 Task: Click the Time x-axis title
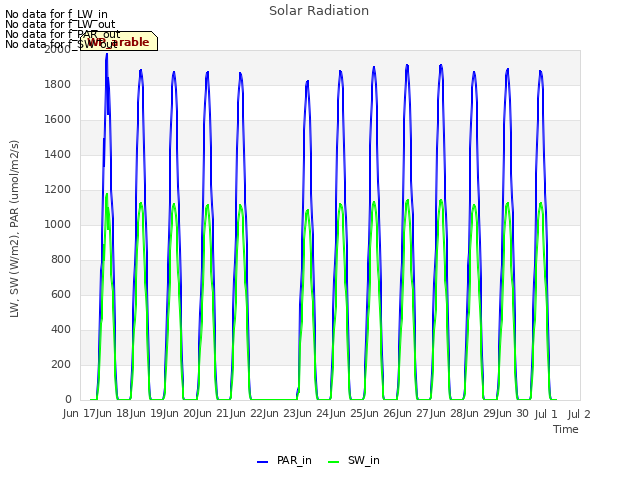(x=566, y=429)
